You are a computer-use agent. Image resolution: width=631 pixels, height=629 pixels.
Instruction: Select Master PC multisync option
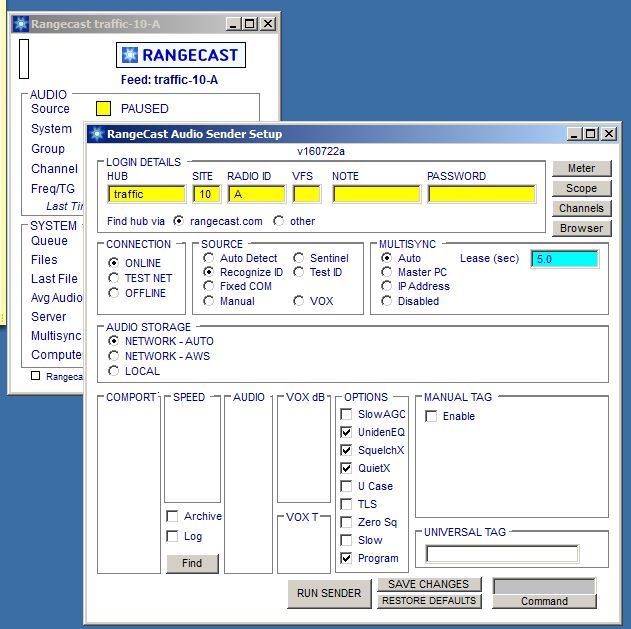(x=387, y=272)
